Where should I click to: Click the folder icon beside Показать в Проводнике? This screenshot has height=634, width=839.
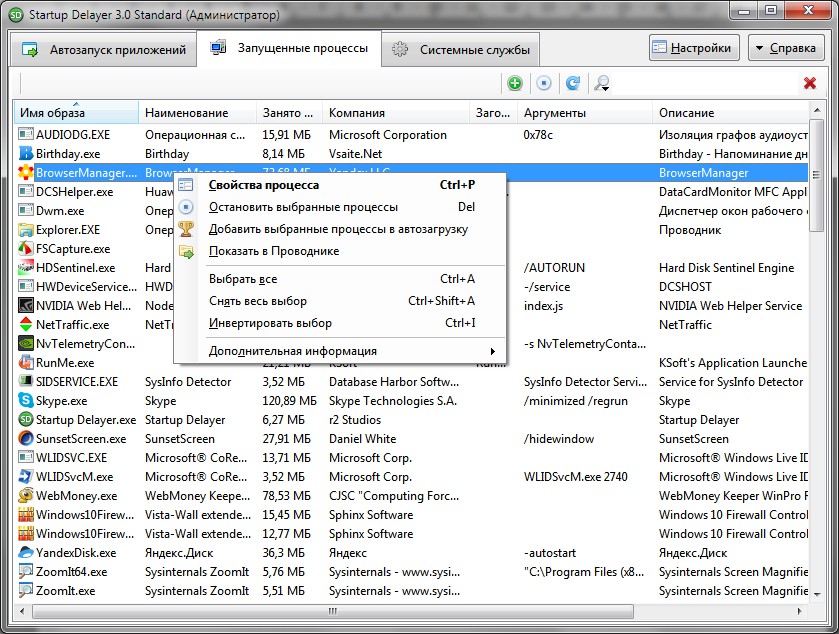(x=186, y=251)
